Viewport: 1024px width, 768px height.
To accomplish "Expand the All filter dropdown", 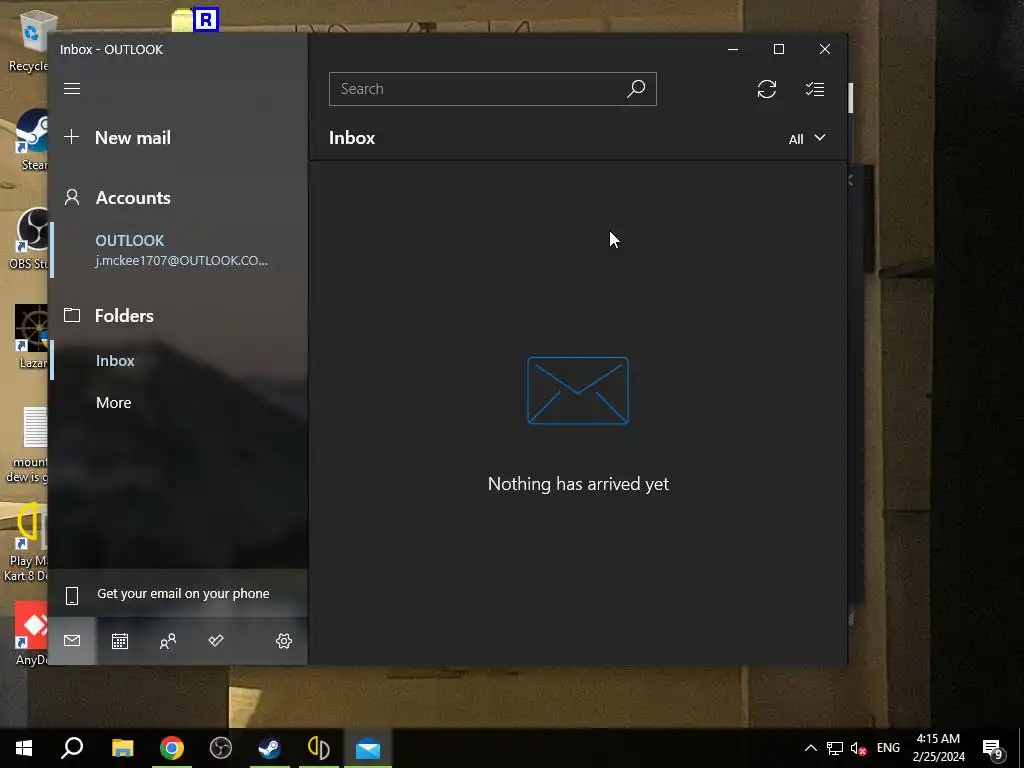I will 807,138.
